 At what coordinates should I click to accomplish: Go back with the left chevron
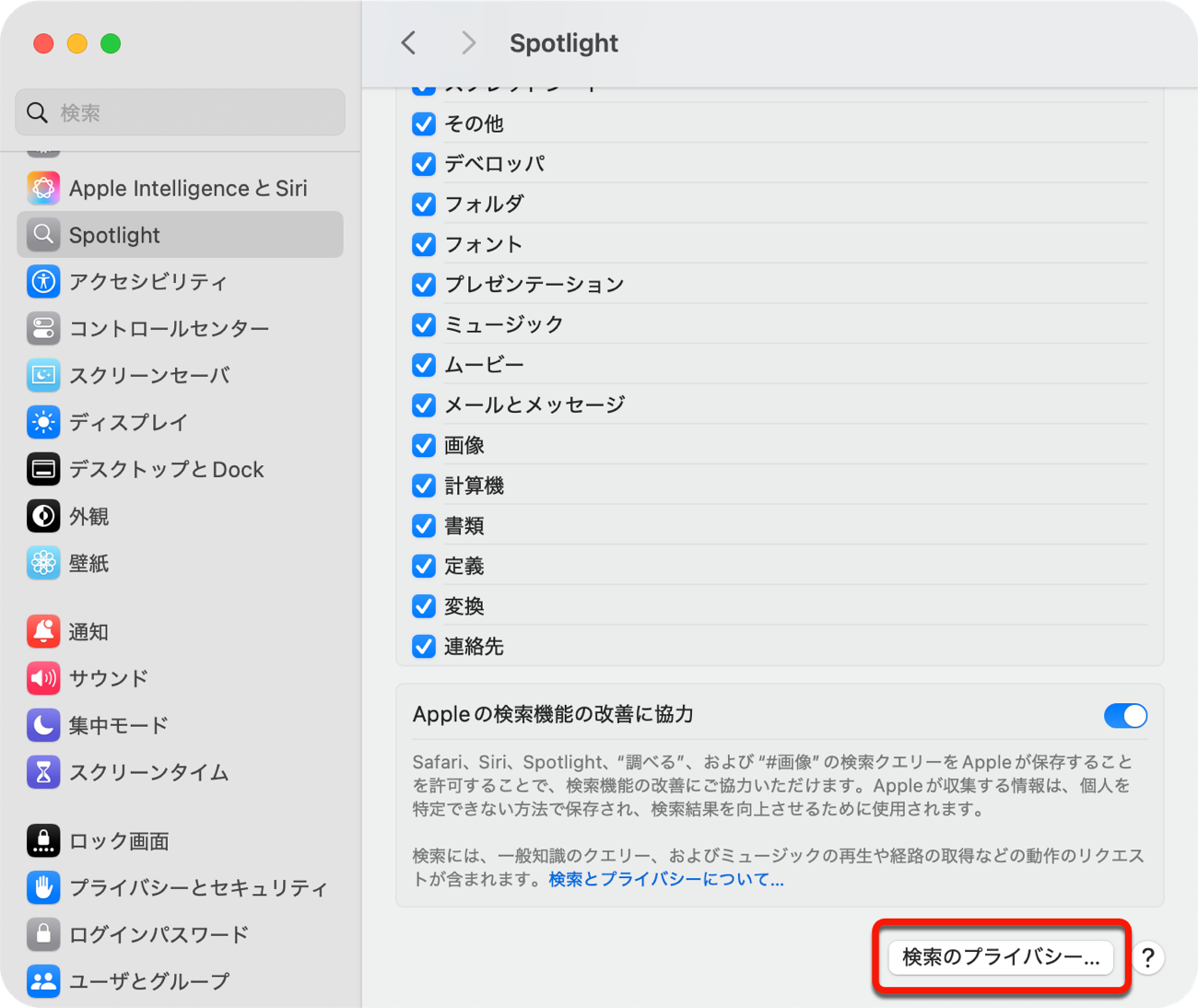409,42
